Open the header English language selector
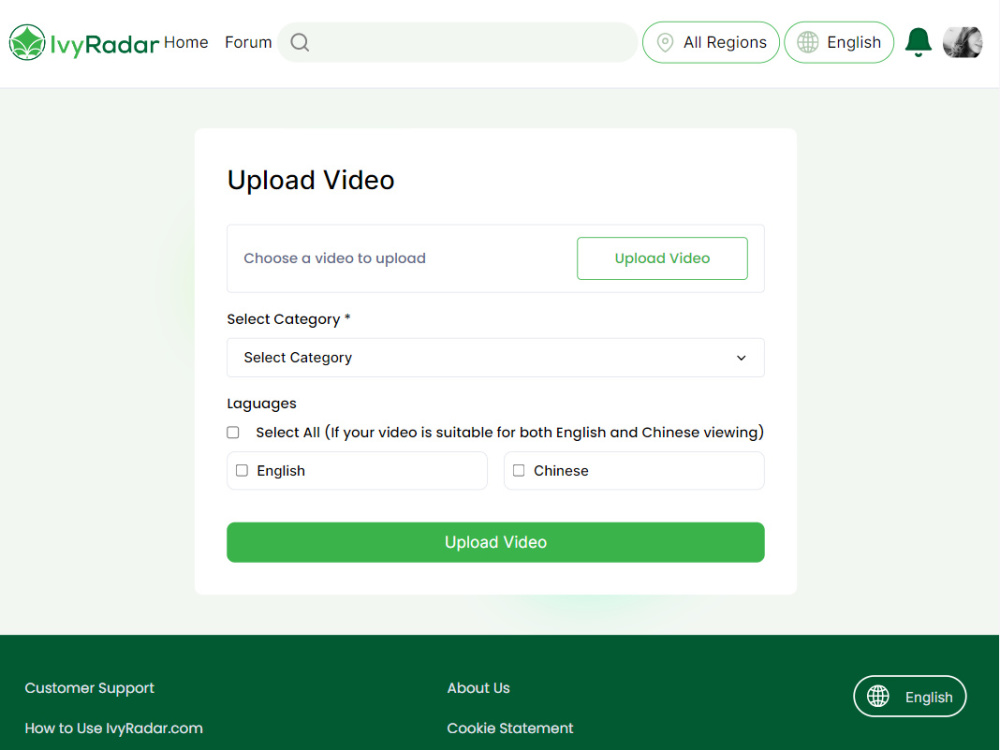Image resolution: width=1000 pixels, height=750 pixels. 839,43
